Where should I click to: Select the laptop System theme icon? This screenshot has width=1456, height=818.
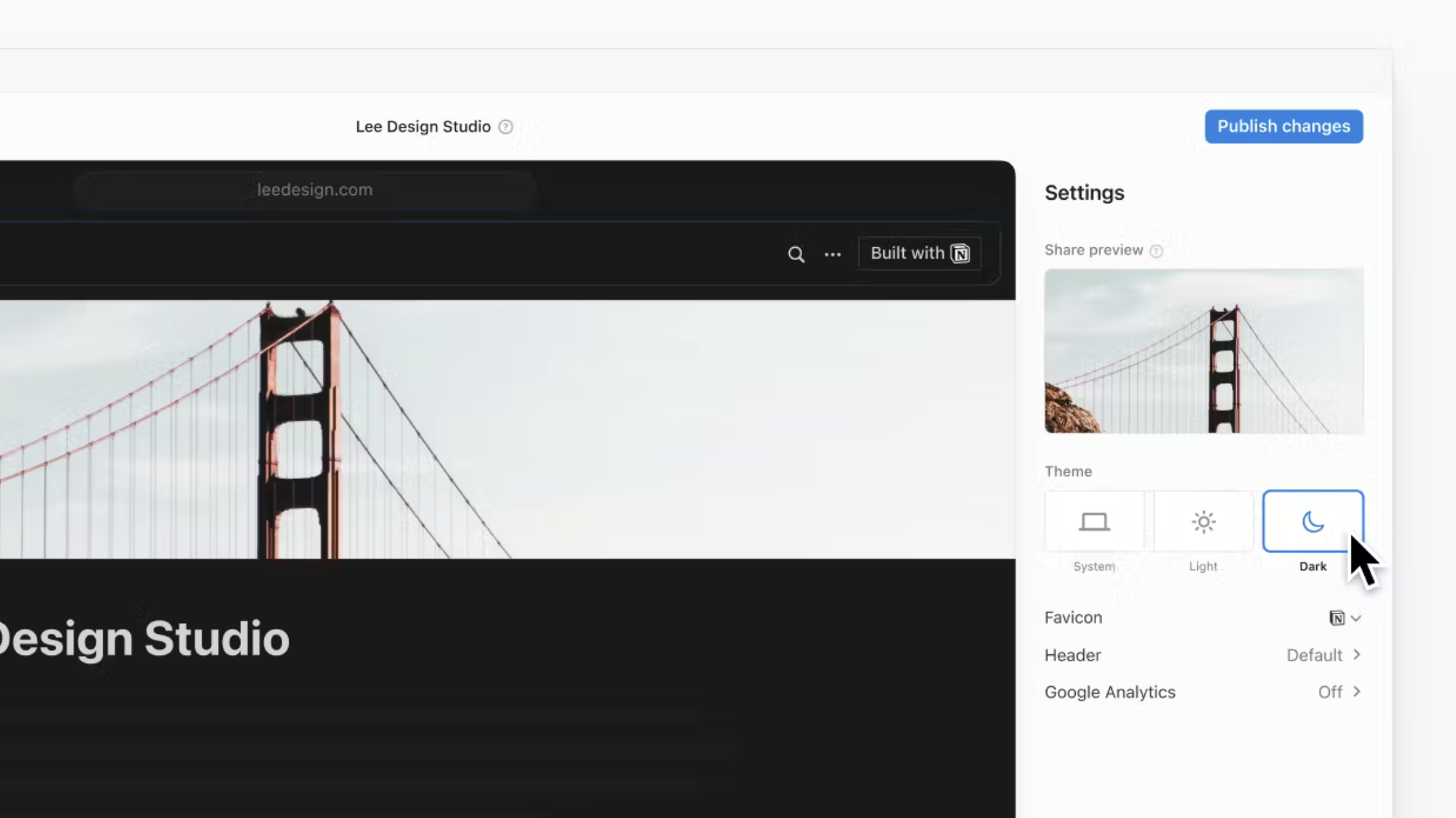pos(1094,522)
